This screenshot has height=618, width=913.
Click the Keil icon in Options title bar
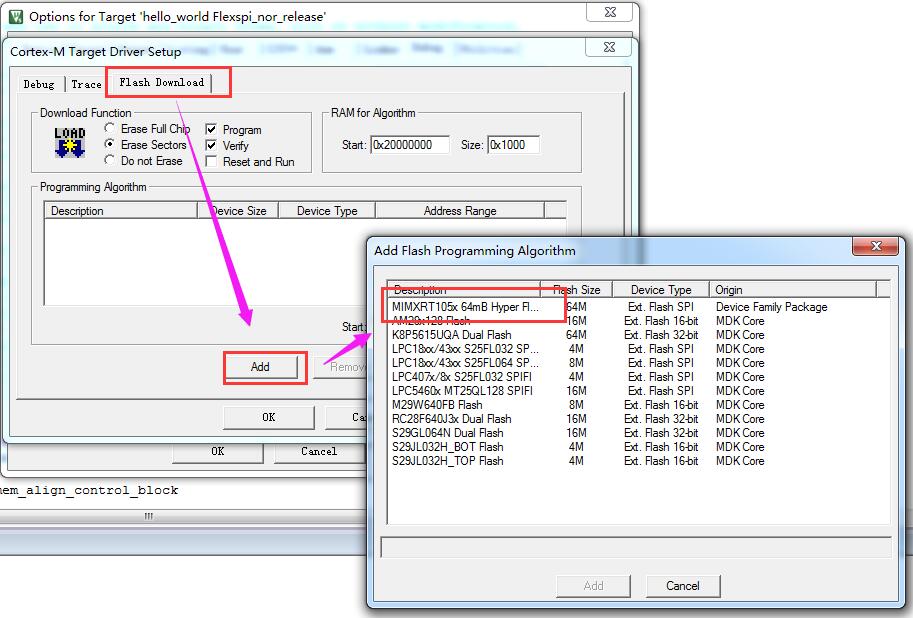point(15,17)
